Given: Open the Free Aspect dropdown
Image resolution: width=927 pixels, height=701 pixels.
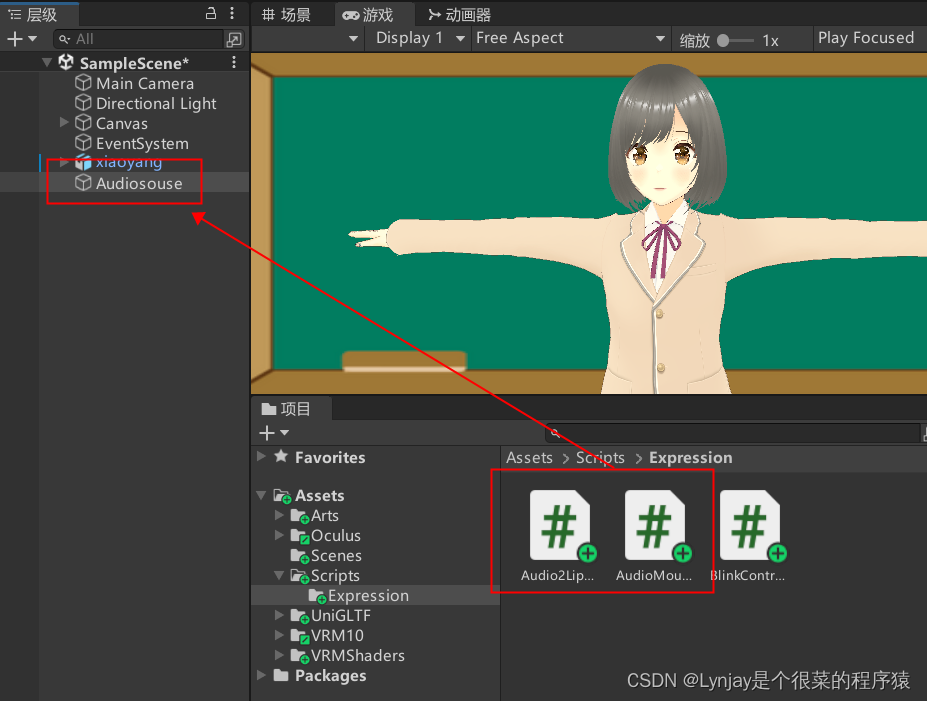Looking at the screenshot, I should [570, 38].
